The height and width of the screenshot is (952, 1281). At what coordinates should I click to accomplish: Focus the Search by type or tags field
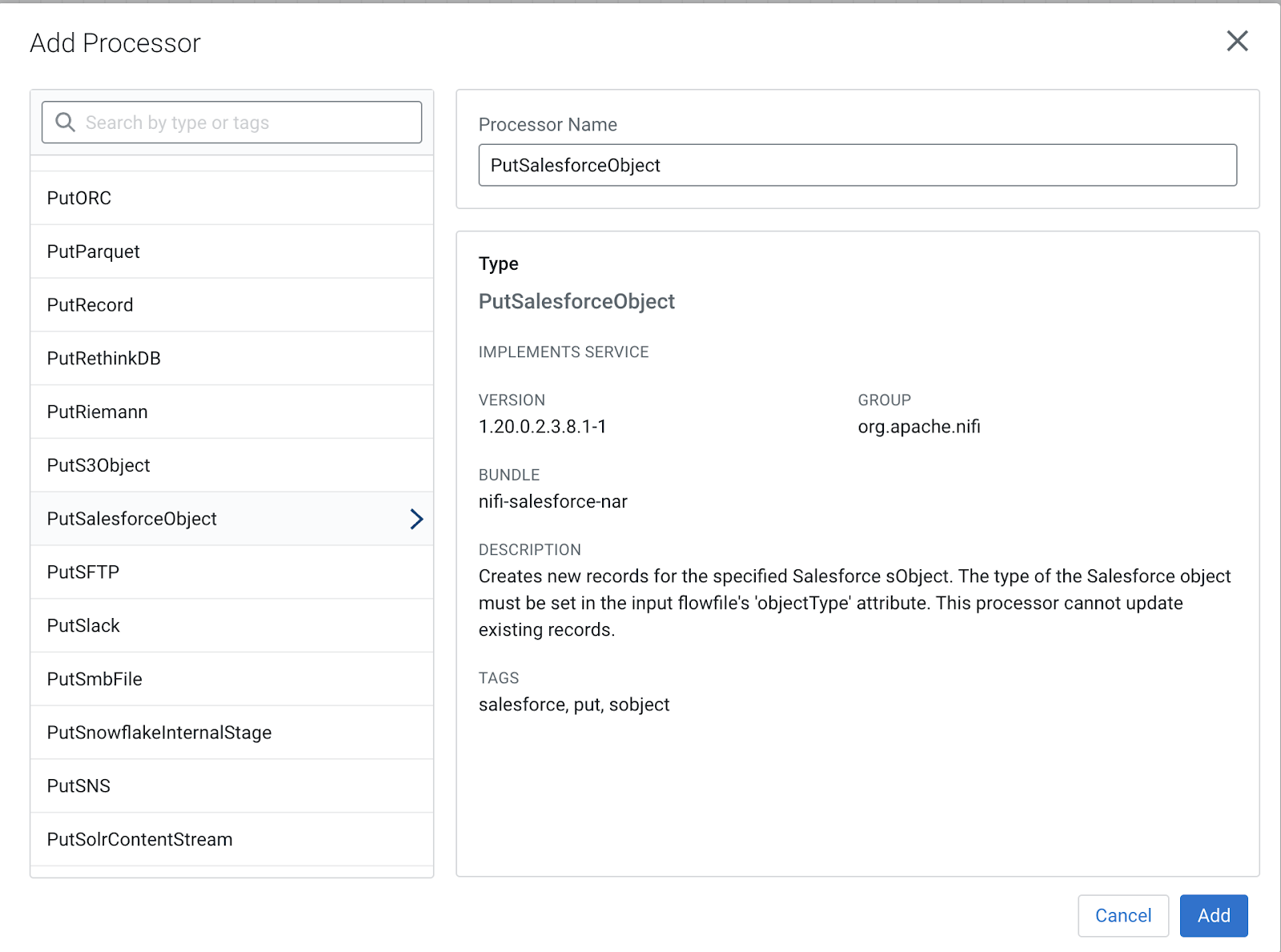pyautogui.click(x=231, y=122)
